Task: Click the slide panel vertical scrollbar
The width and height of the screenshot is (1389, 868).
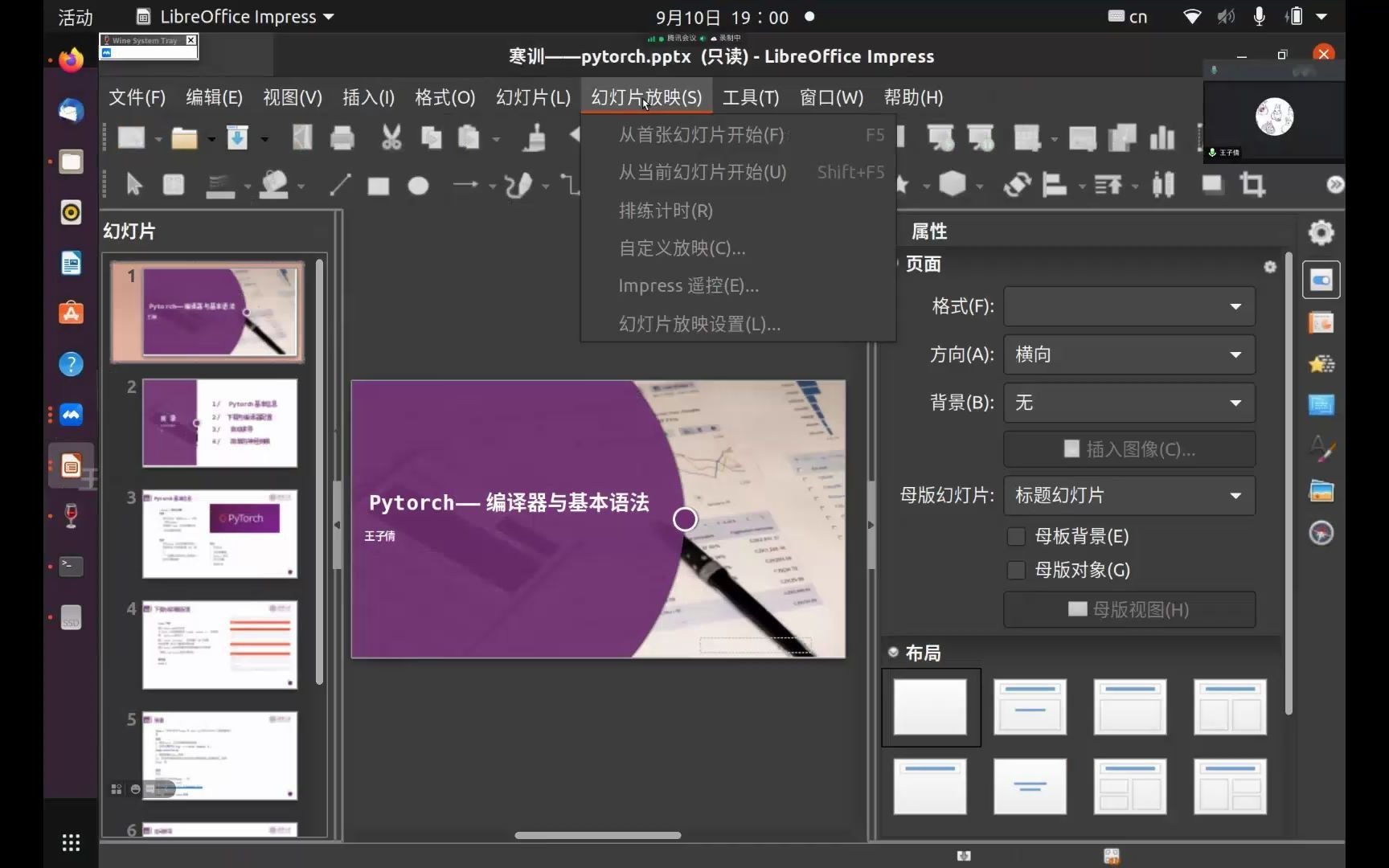Action: [319, 472]
